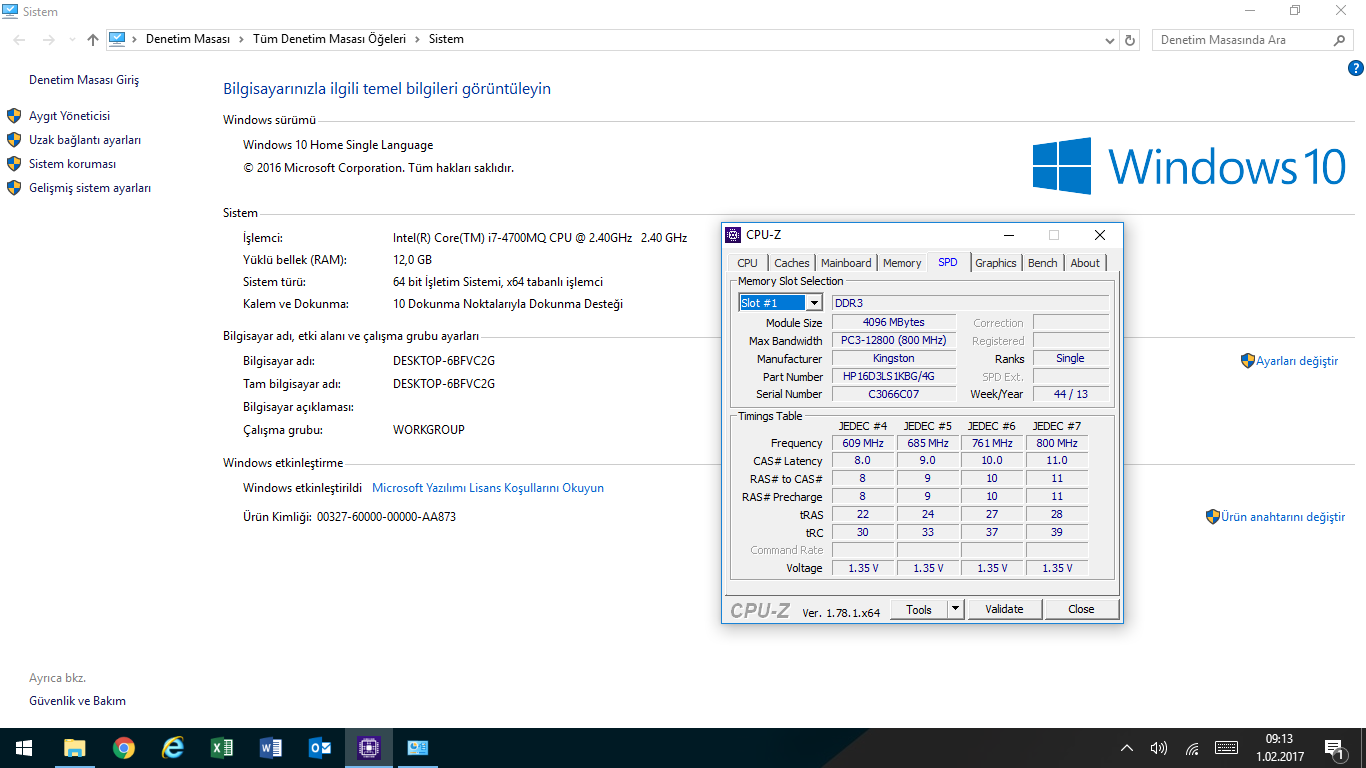The image size is (1366, 768).
Task: Click the C3066C07 serial number field
Action: (893, 394)
